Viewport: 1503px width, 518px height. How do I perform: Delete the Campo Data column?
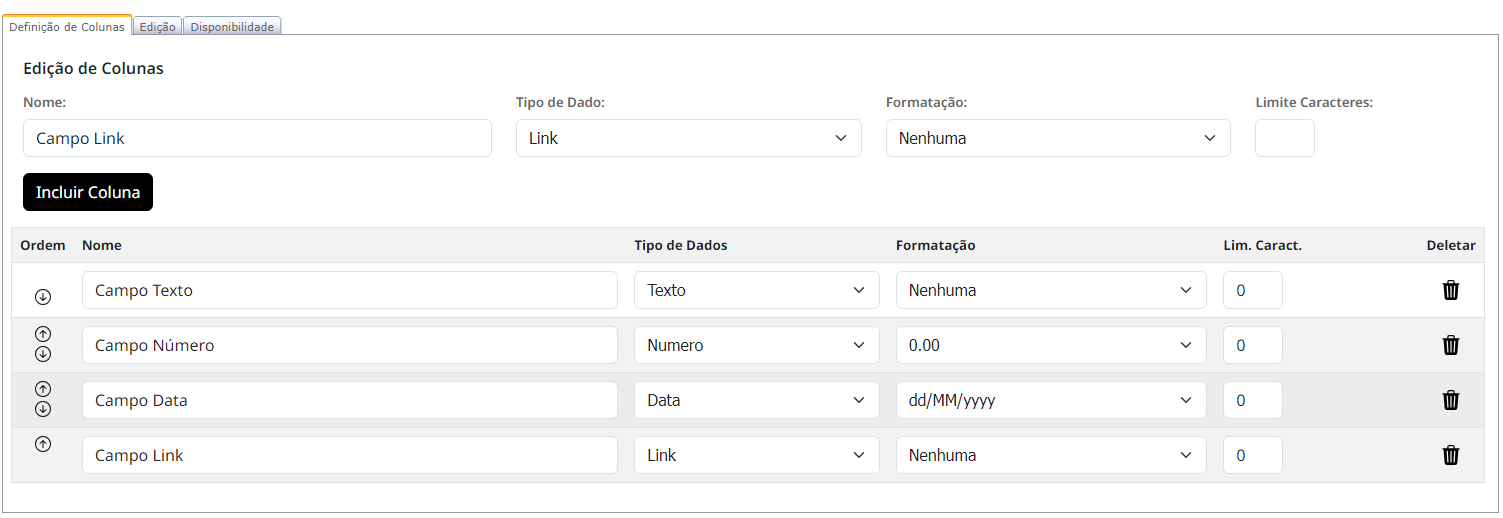pos(1451,400)
